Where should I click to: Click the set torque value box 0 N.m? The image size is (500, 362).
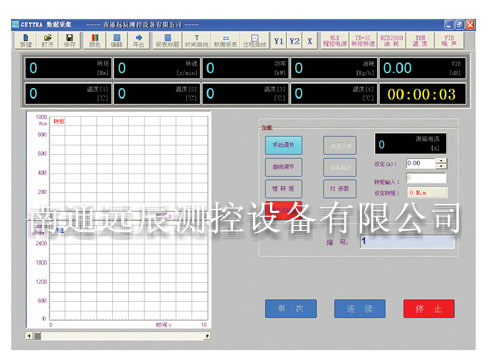pos(427,193)
